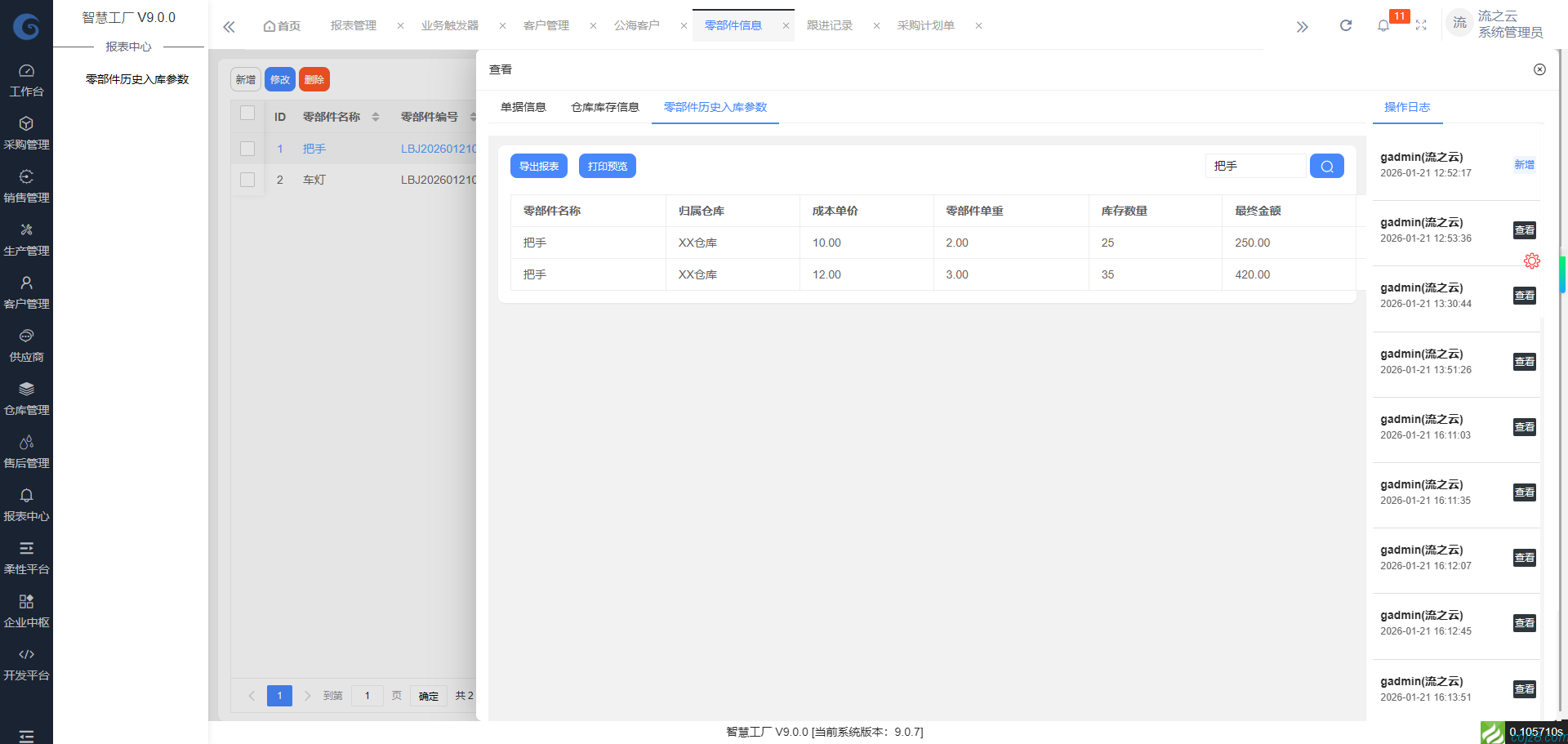Sort by 零部件名称 using the column arrows
The height and width of the screenshot is (744, 1568).
click(x=376, y=116)
